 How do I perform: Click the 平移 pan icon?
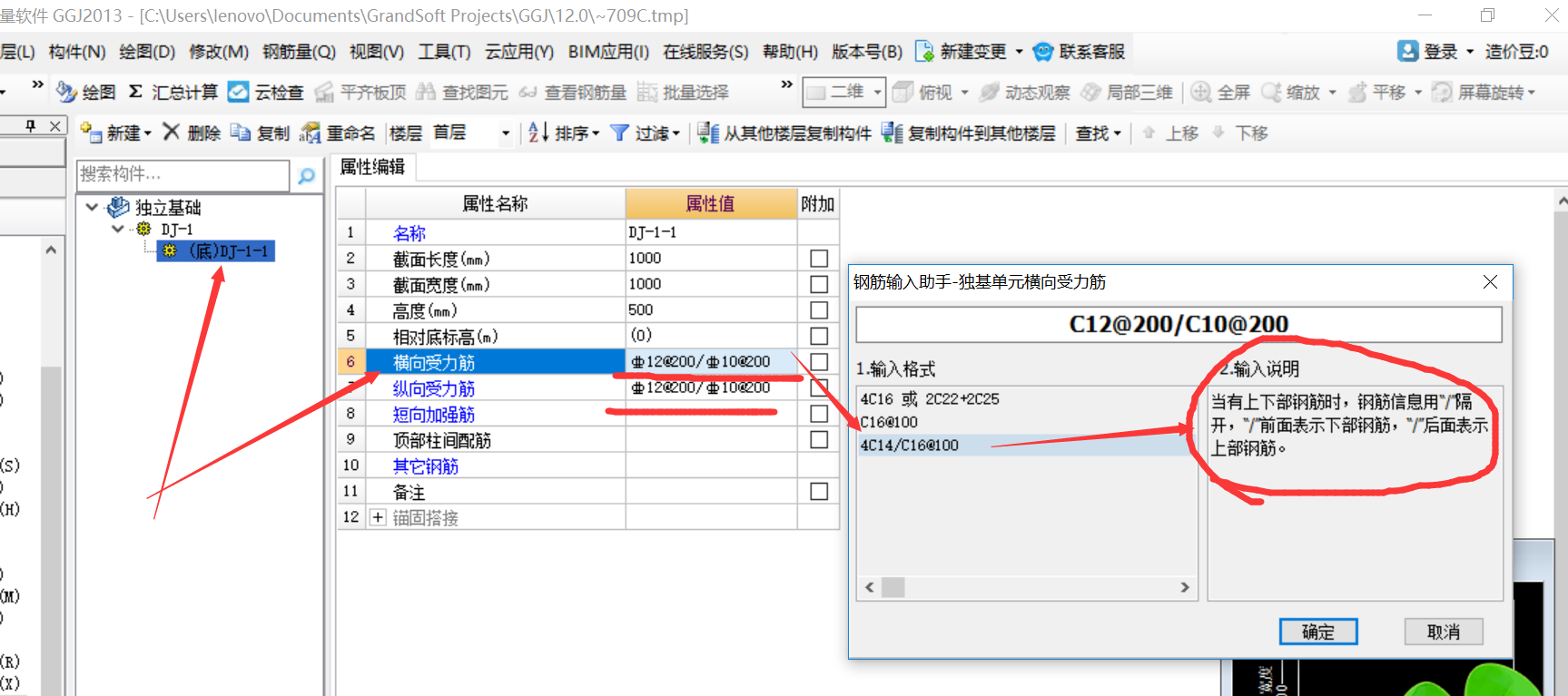pos(1357,92)
